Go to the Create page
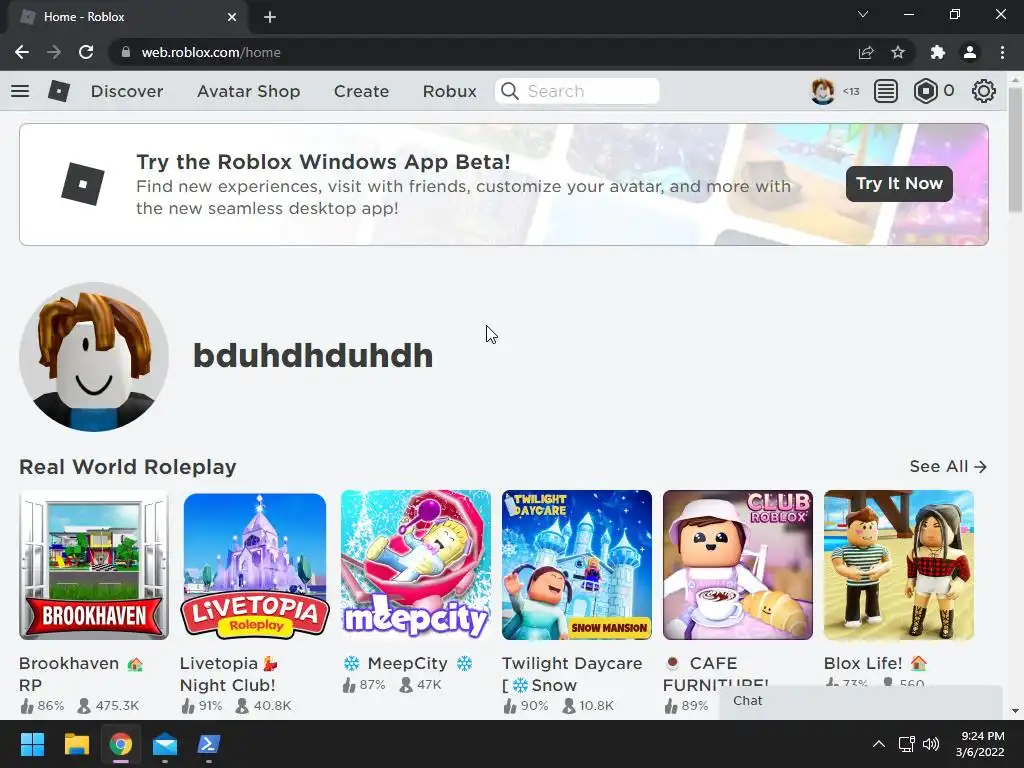This screenshot has width=1024, height=768. point(361,91)
